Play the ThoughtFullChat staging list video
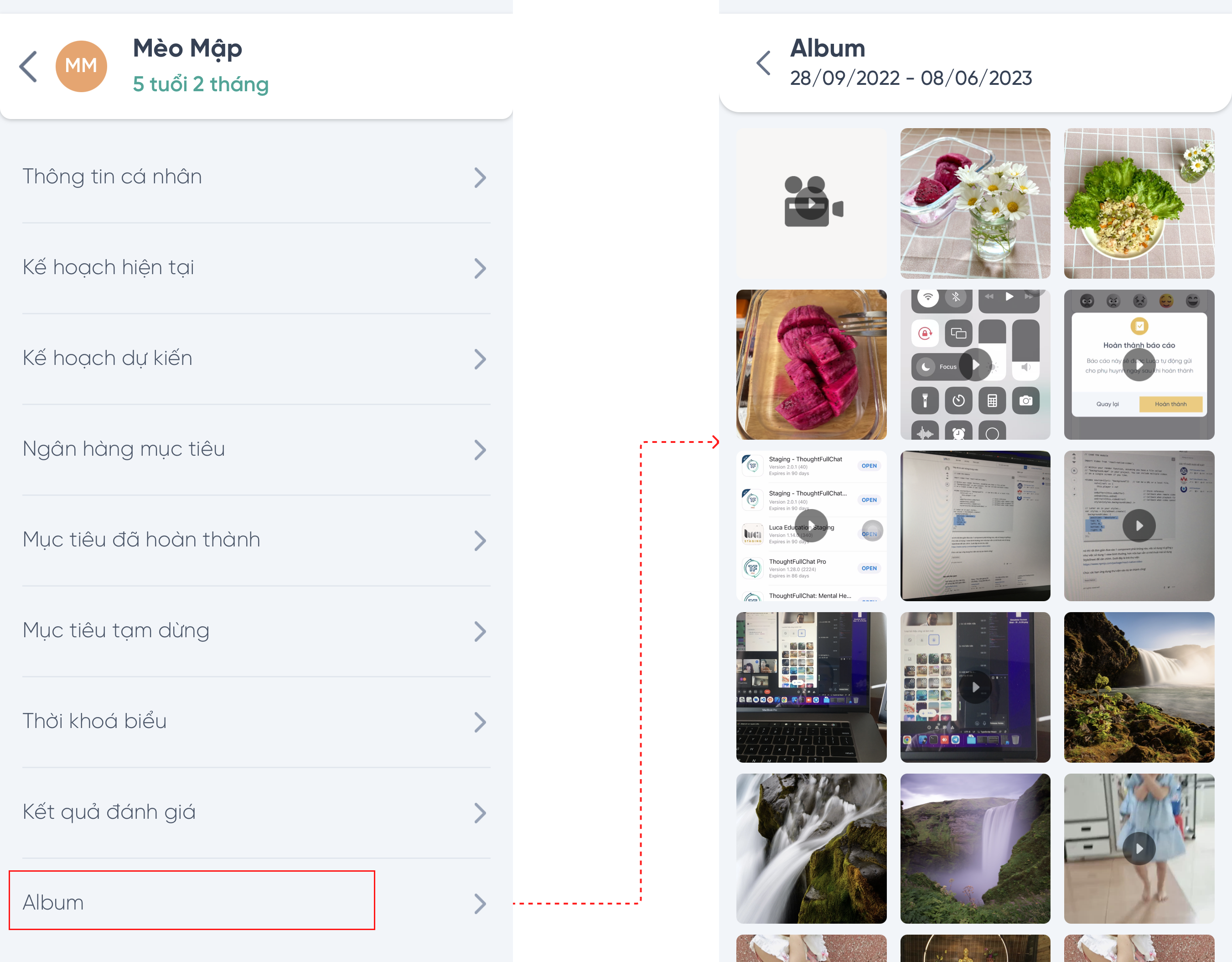This screenshot has width=1232, height=962. [811, 526]
